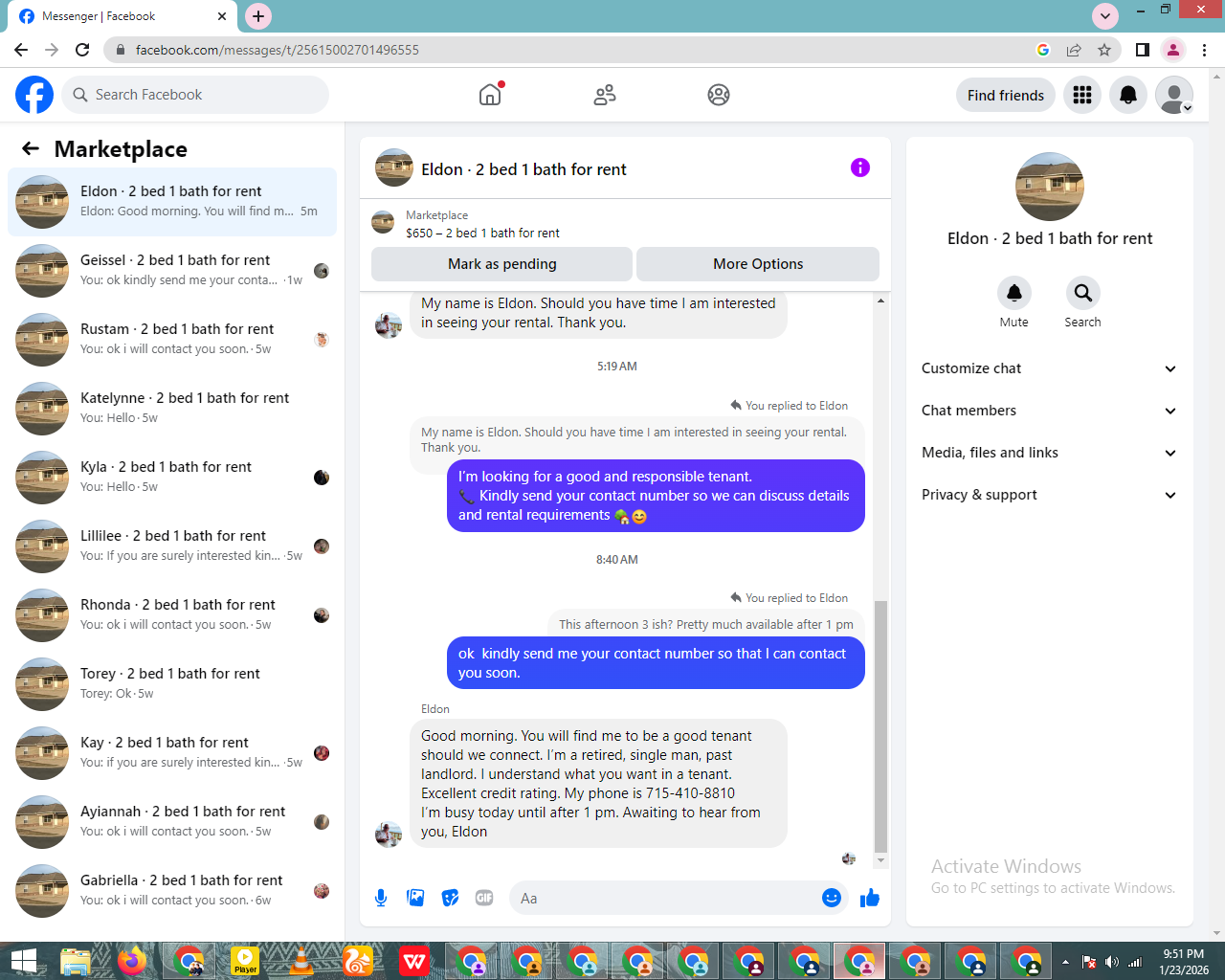Open VLC media player in taskbar
The width and height of the screenshot is (1225, 980).
(301, 961)
